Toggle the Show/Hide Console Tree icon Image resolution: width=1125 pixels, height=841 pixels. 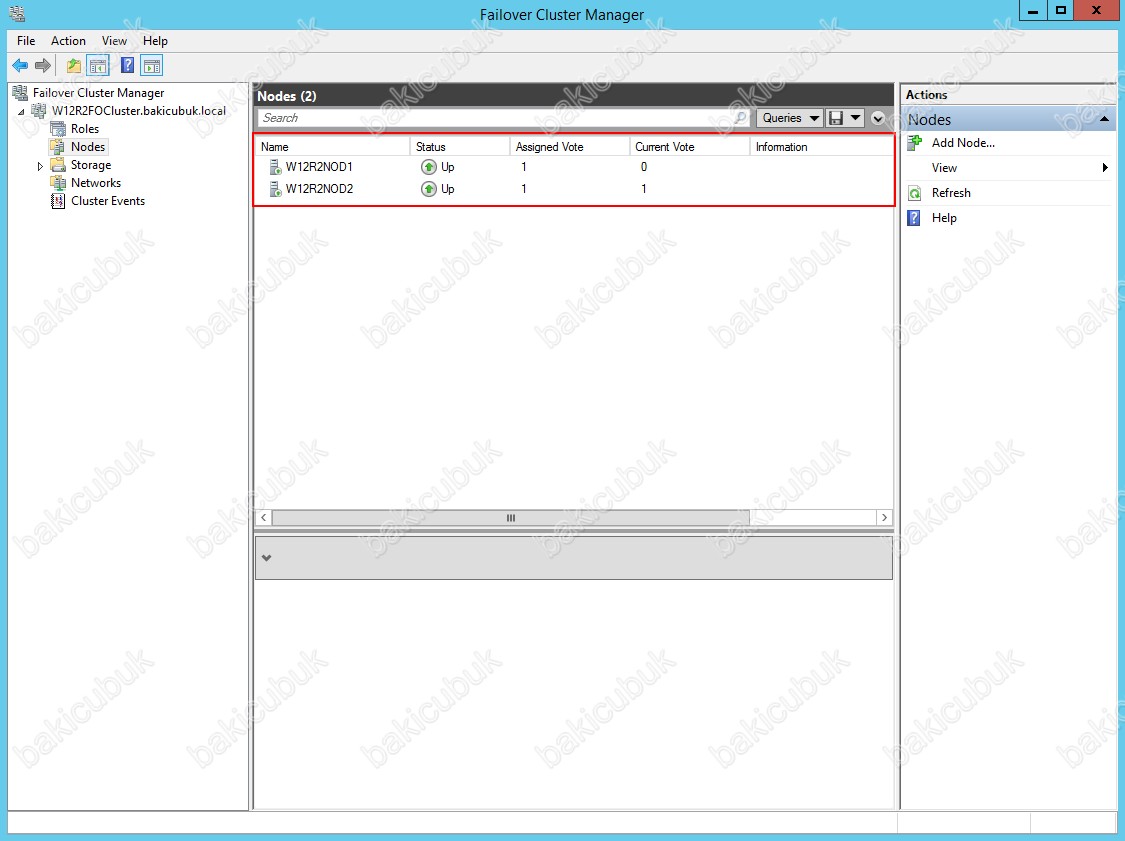98,66
